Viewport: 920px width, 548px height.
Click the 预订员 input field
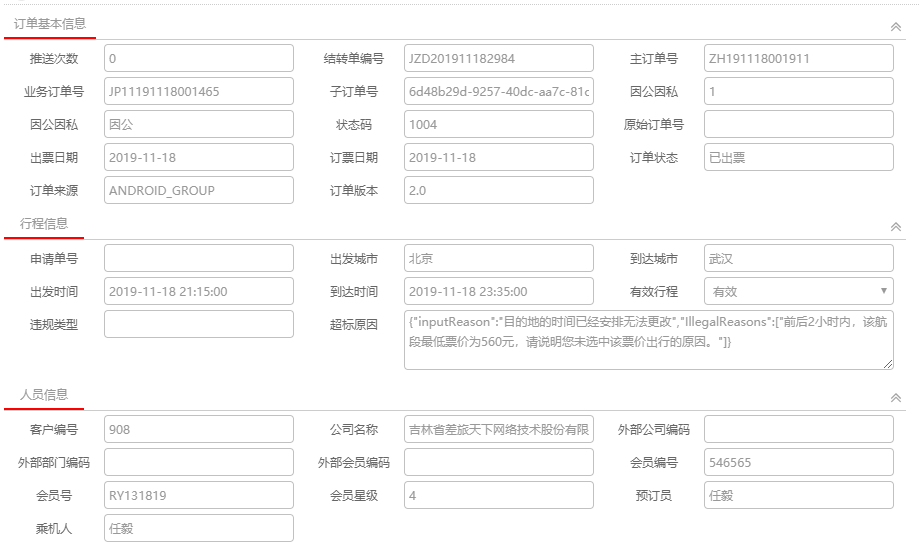pos(799,495)
